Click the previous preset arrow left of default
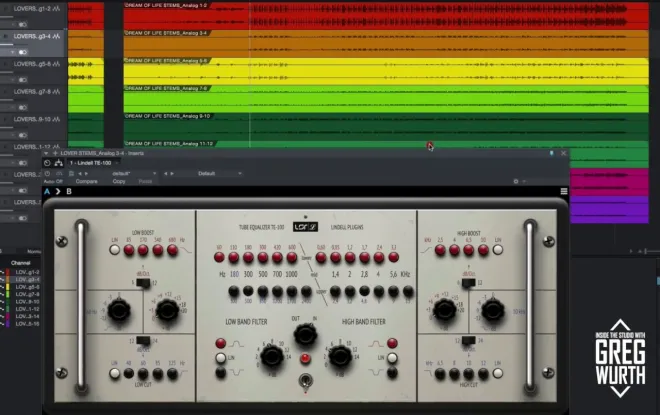 click(x=80, y=173)
